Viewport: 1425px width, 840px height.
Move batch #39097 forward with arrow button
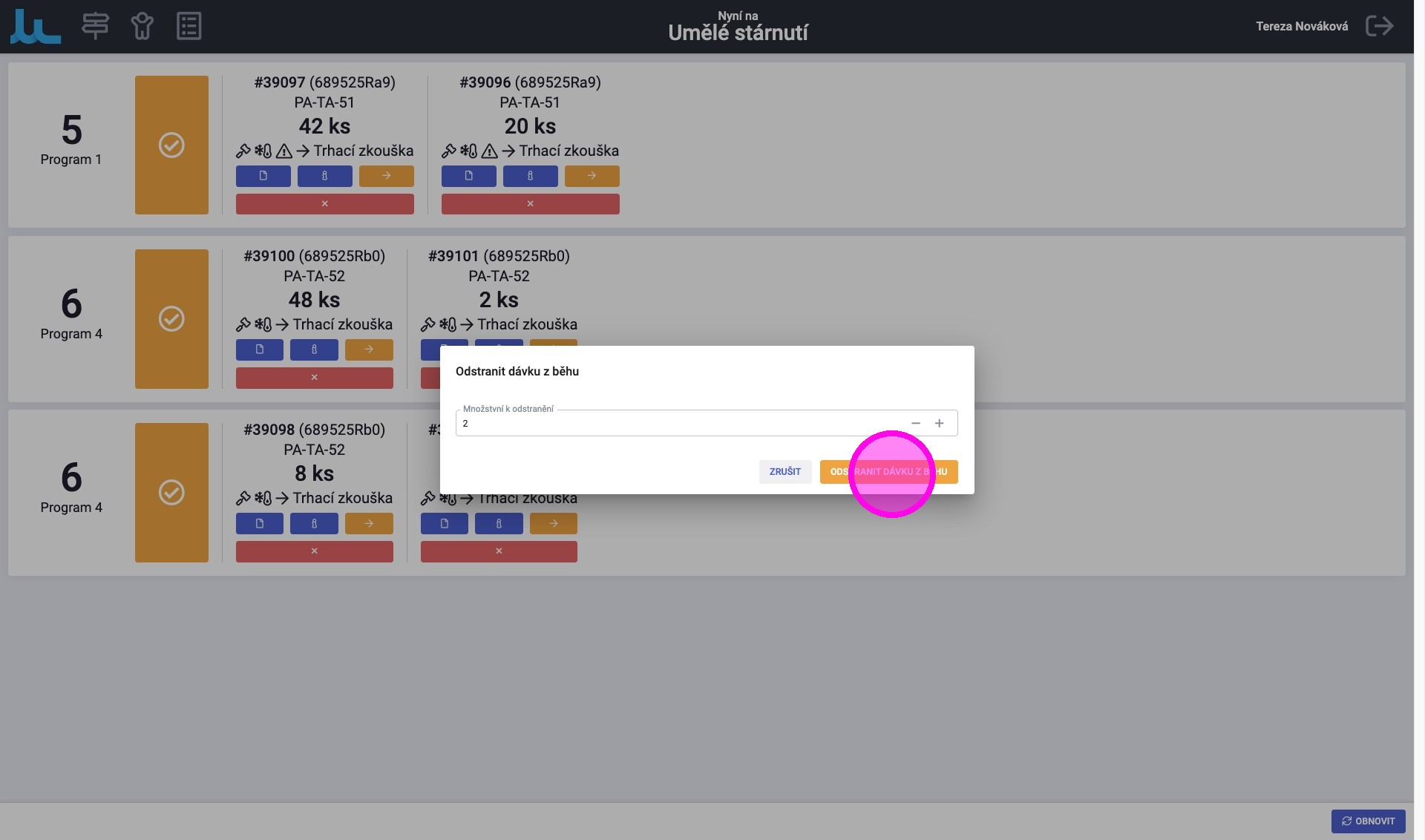pyautogui.click(x=386, y=176)
